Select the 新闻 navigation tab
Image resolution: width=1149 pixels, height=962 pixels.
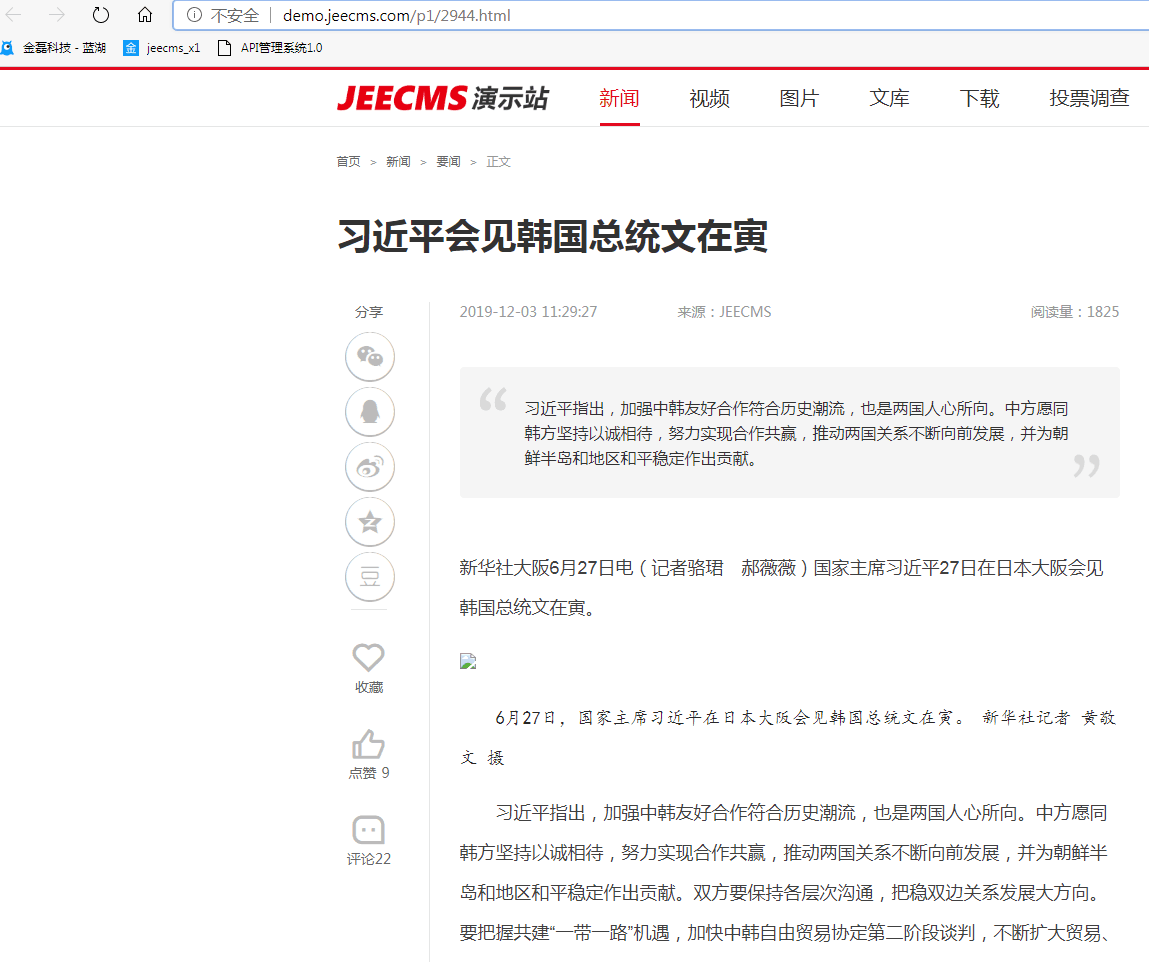[619, 98]
